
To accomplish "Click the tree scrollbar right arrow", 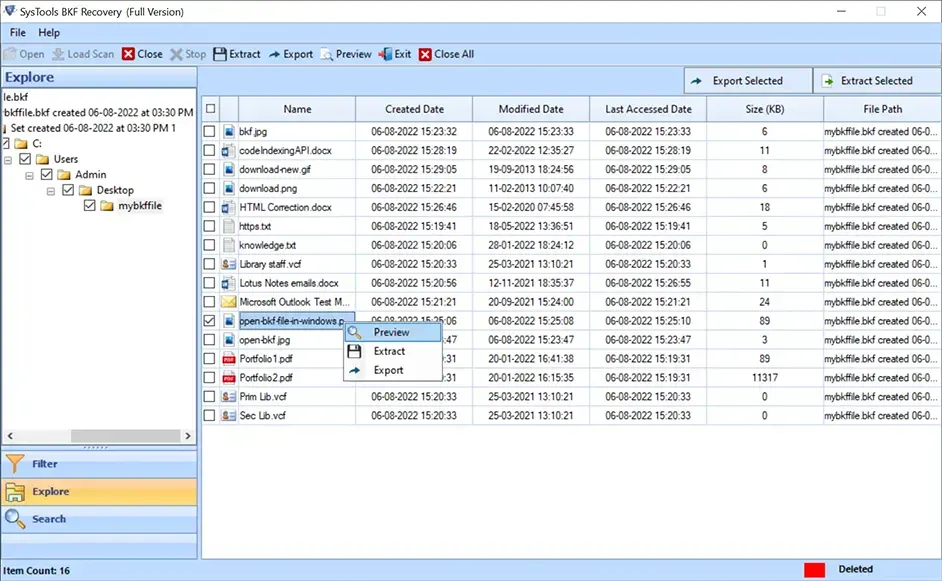I will [188, 436].
